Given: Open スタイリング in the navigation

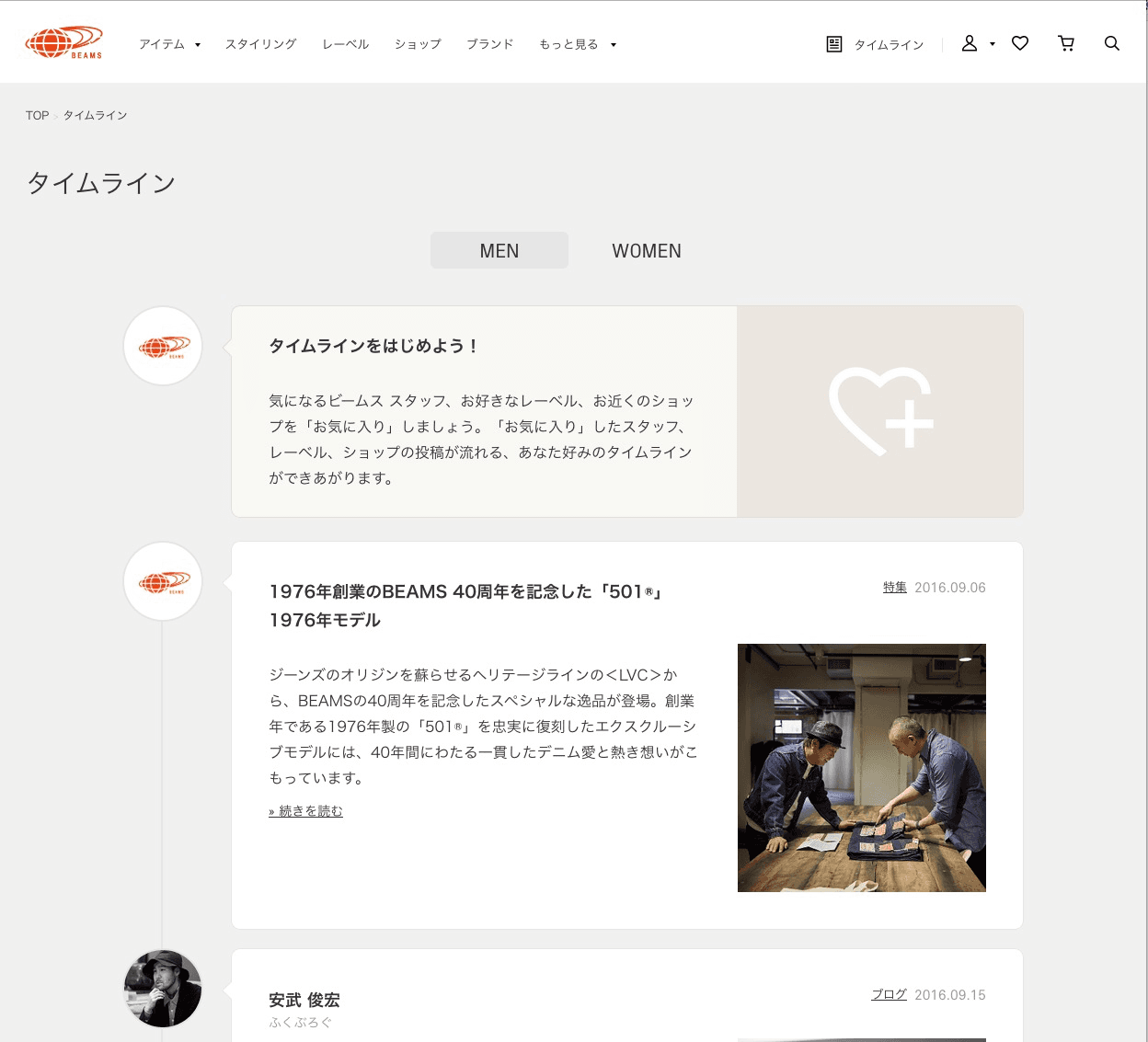Looking at the screenshot, I should click(261, 44).
